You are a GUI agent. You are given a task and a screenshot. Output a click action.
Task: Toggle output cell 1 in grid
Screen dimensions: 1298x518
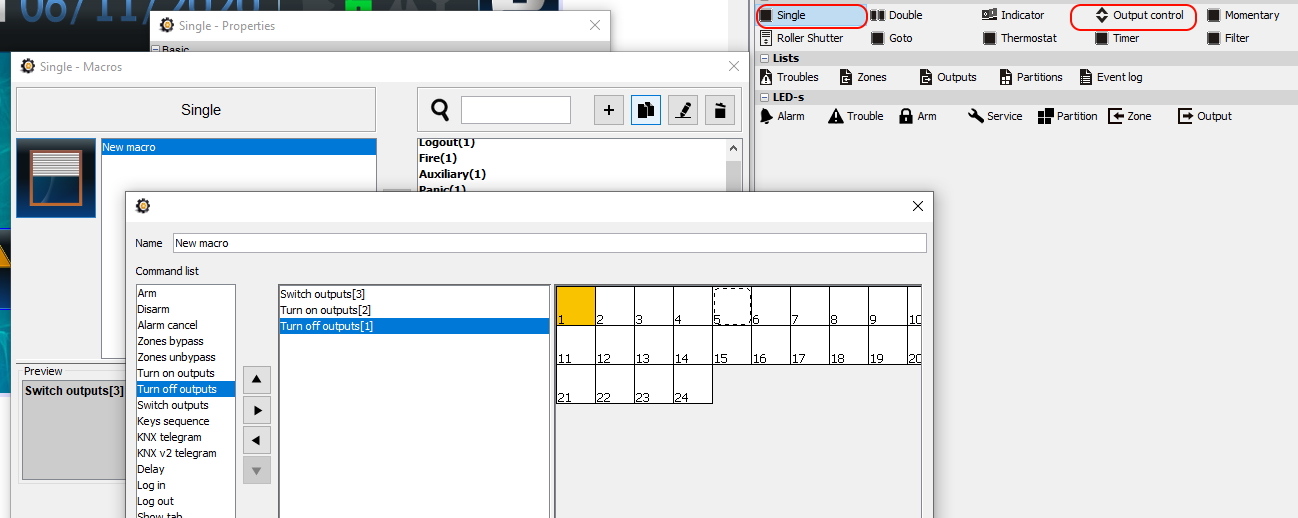pos(575,306)
